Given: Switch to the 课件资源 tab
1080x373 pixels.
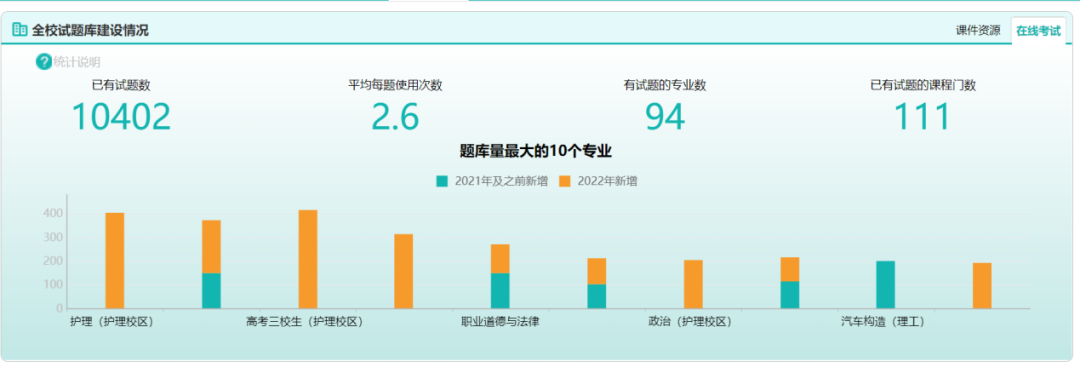Looking at the screenshot, I should coord(978,30).
